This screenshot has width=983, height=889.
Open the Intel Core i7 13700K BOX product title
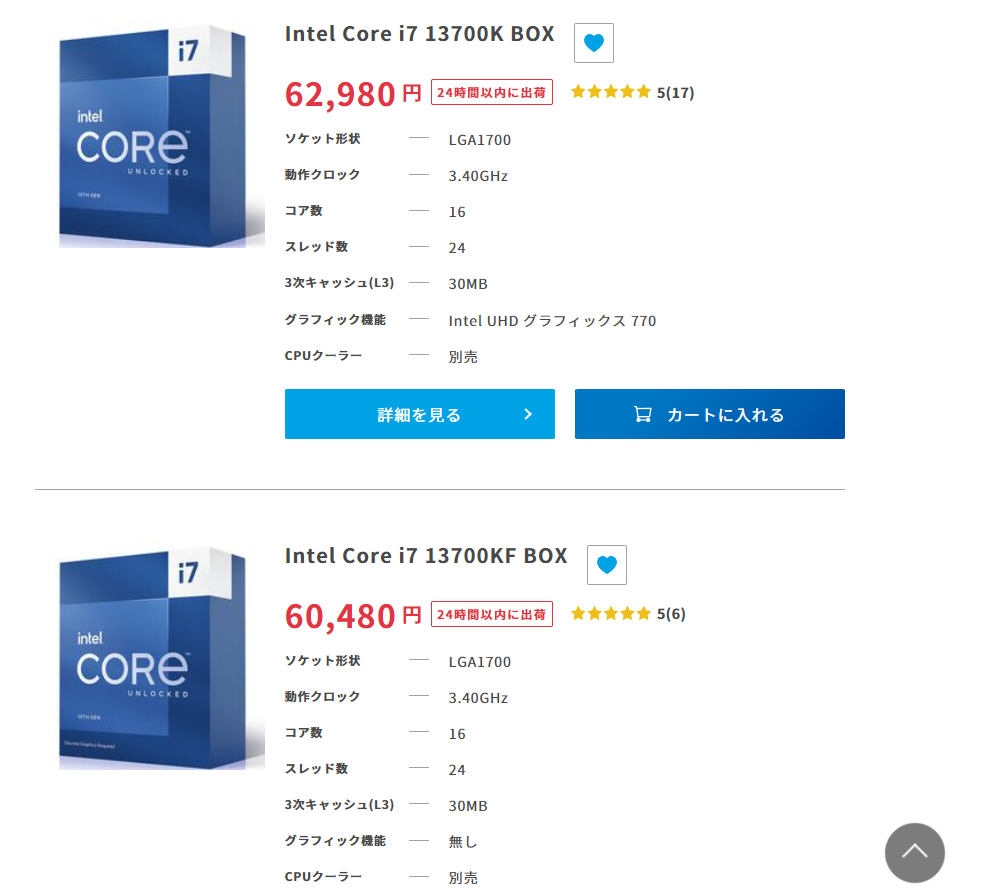pos(419,33)
